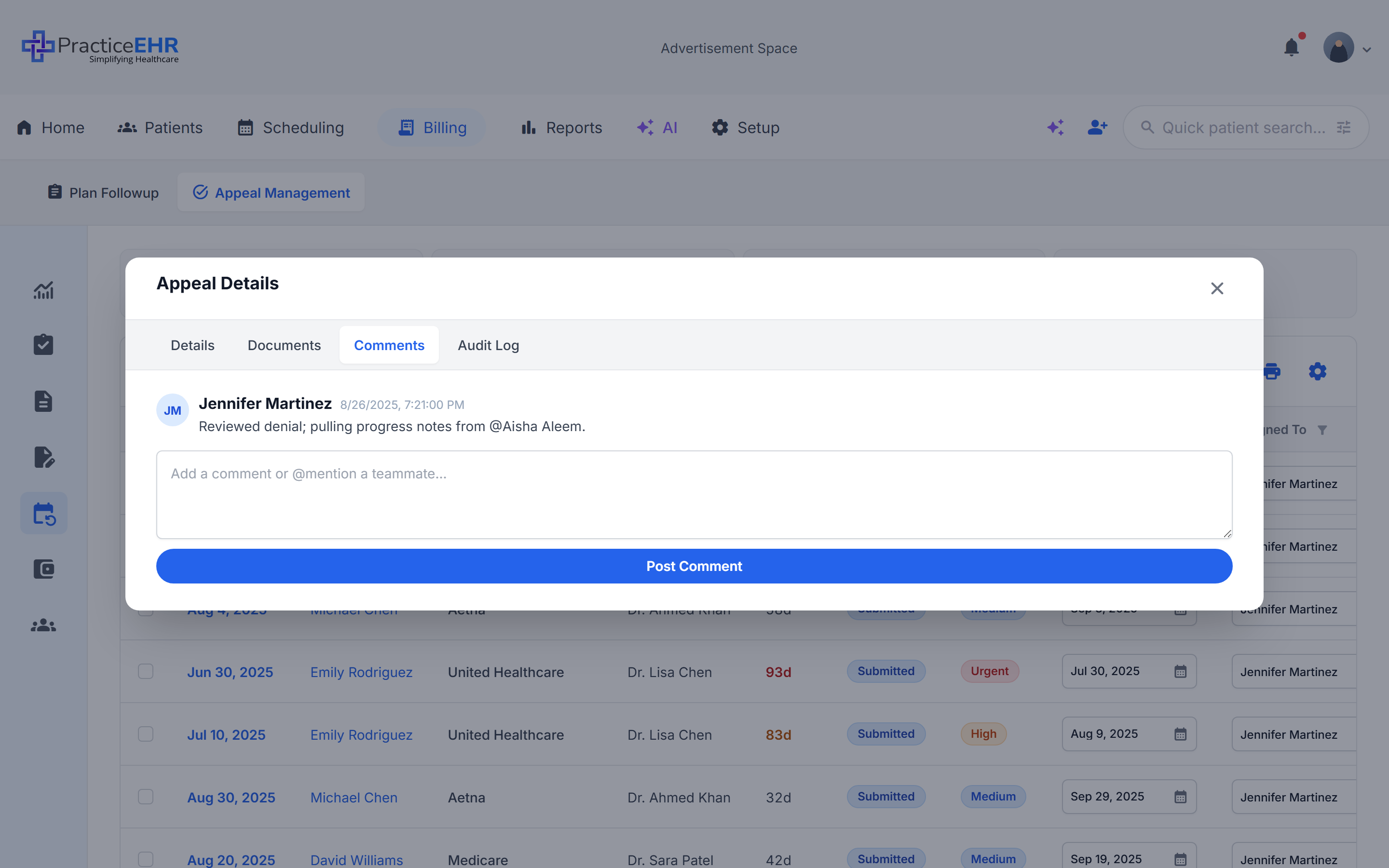Image resolution: width=1389 pixels, height=868 pixels.
Task: Open the Jun 30, 2025 appeal link
Action: (x=230, y=672)
